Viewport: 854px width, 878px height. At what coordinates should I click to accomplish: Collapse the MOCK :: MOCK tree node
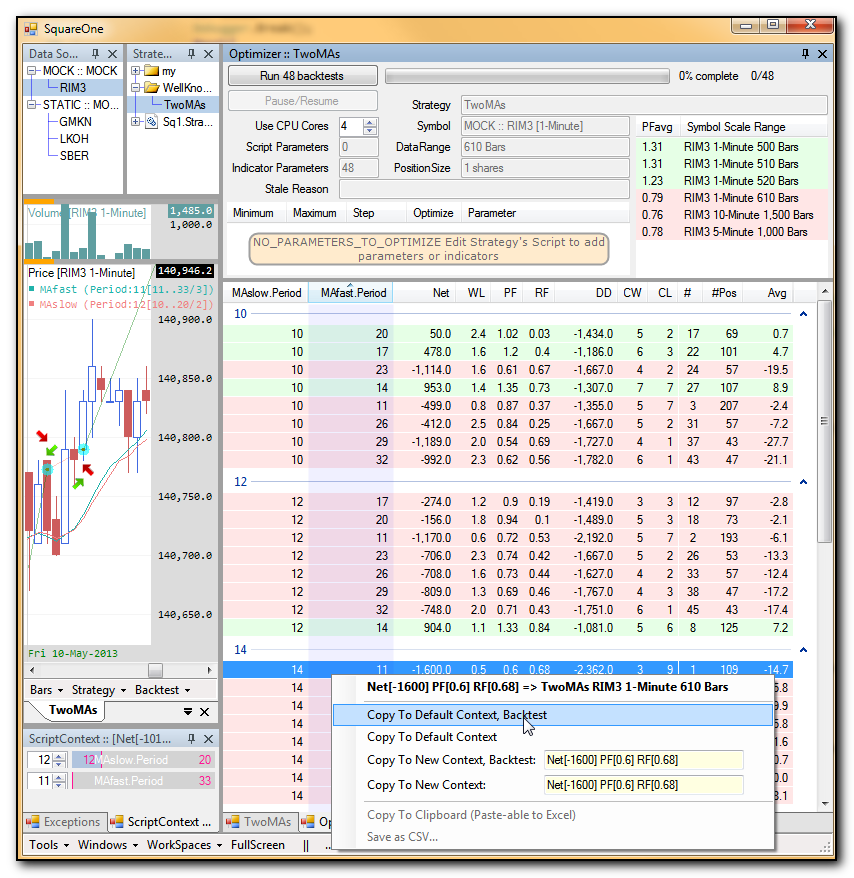point(32,71)
